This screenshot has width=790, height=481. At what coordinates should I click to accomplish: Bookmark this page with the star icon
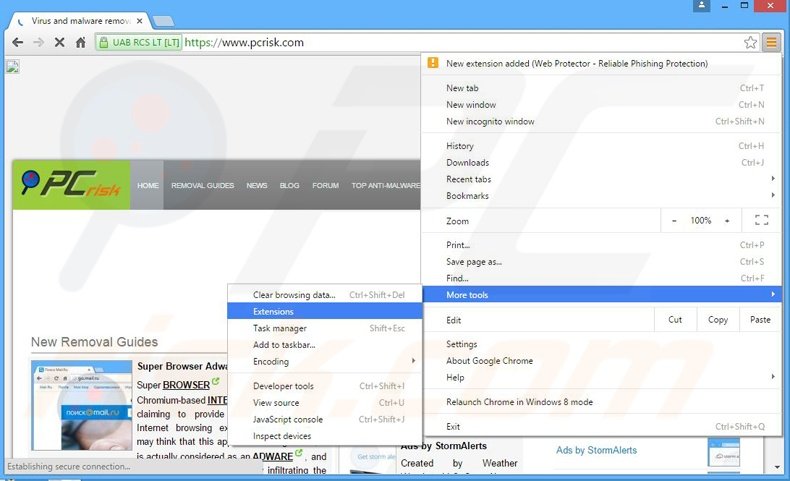[x=750, y=42]
